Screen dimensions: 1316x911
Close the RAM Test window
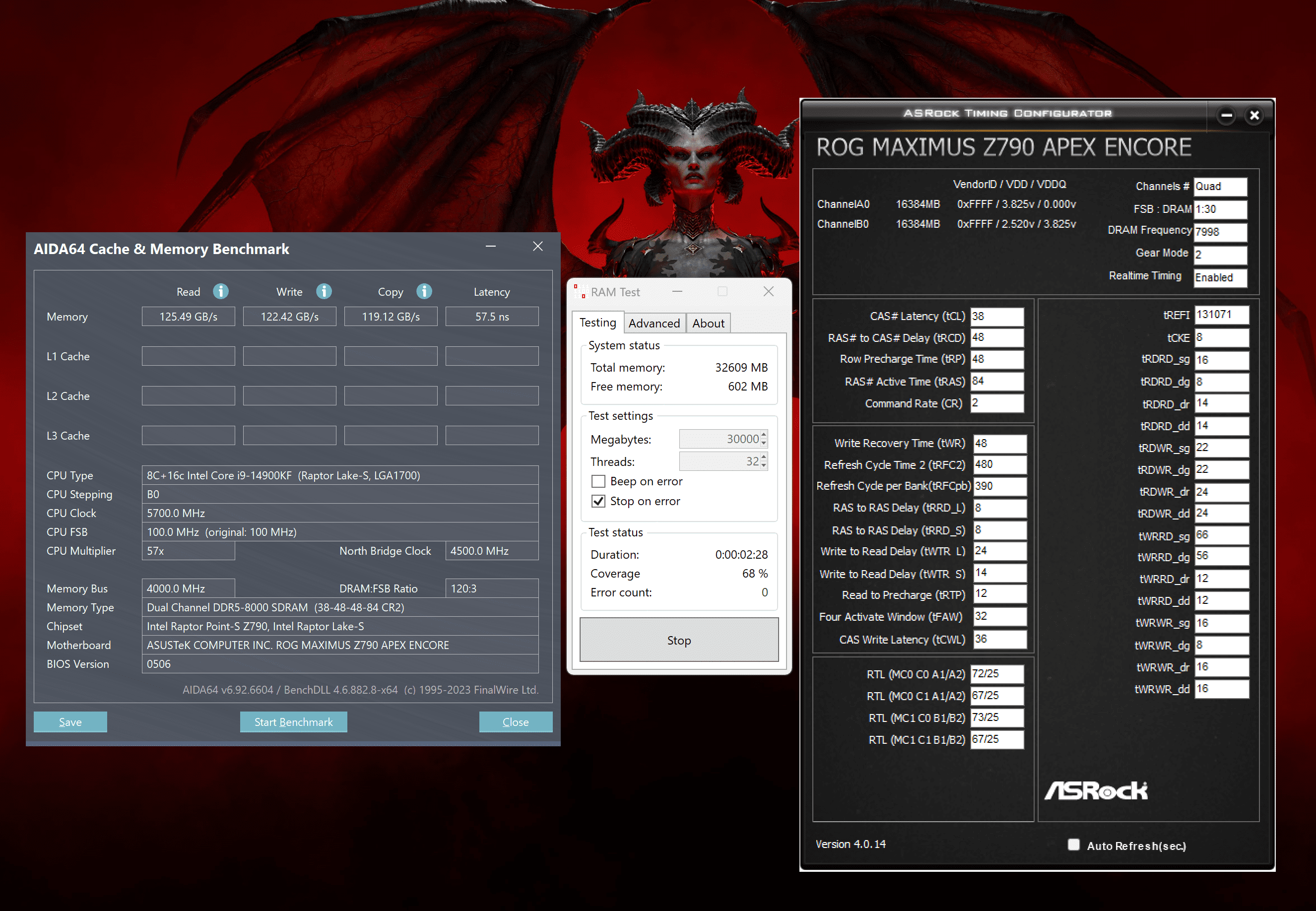769,292
